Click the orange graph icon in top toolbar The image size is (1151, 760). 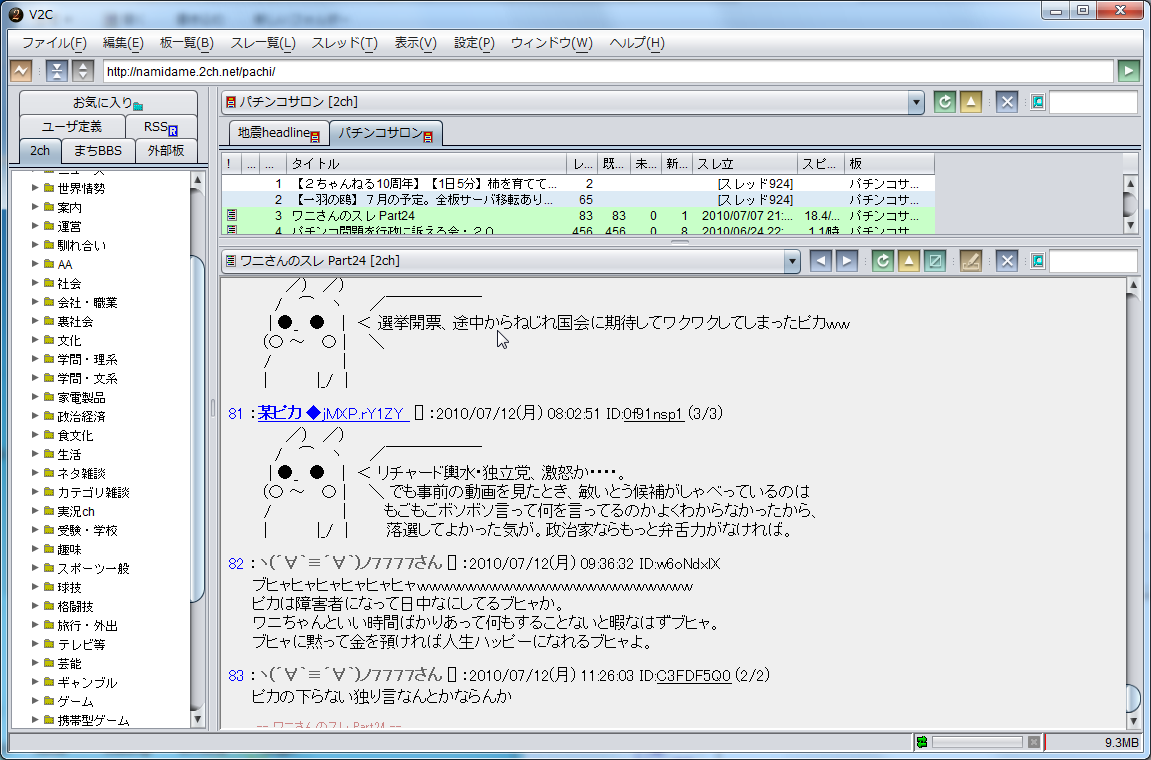pyautogui.click(x=20, y=71)
